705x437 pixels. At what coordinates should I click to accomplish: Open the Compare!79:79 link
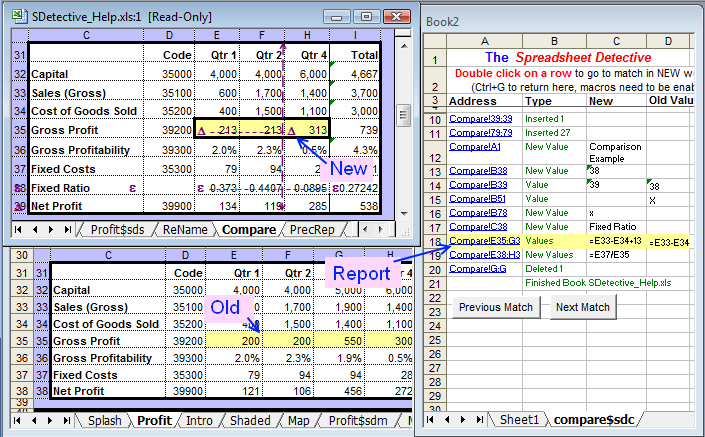tap(480, 133)
